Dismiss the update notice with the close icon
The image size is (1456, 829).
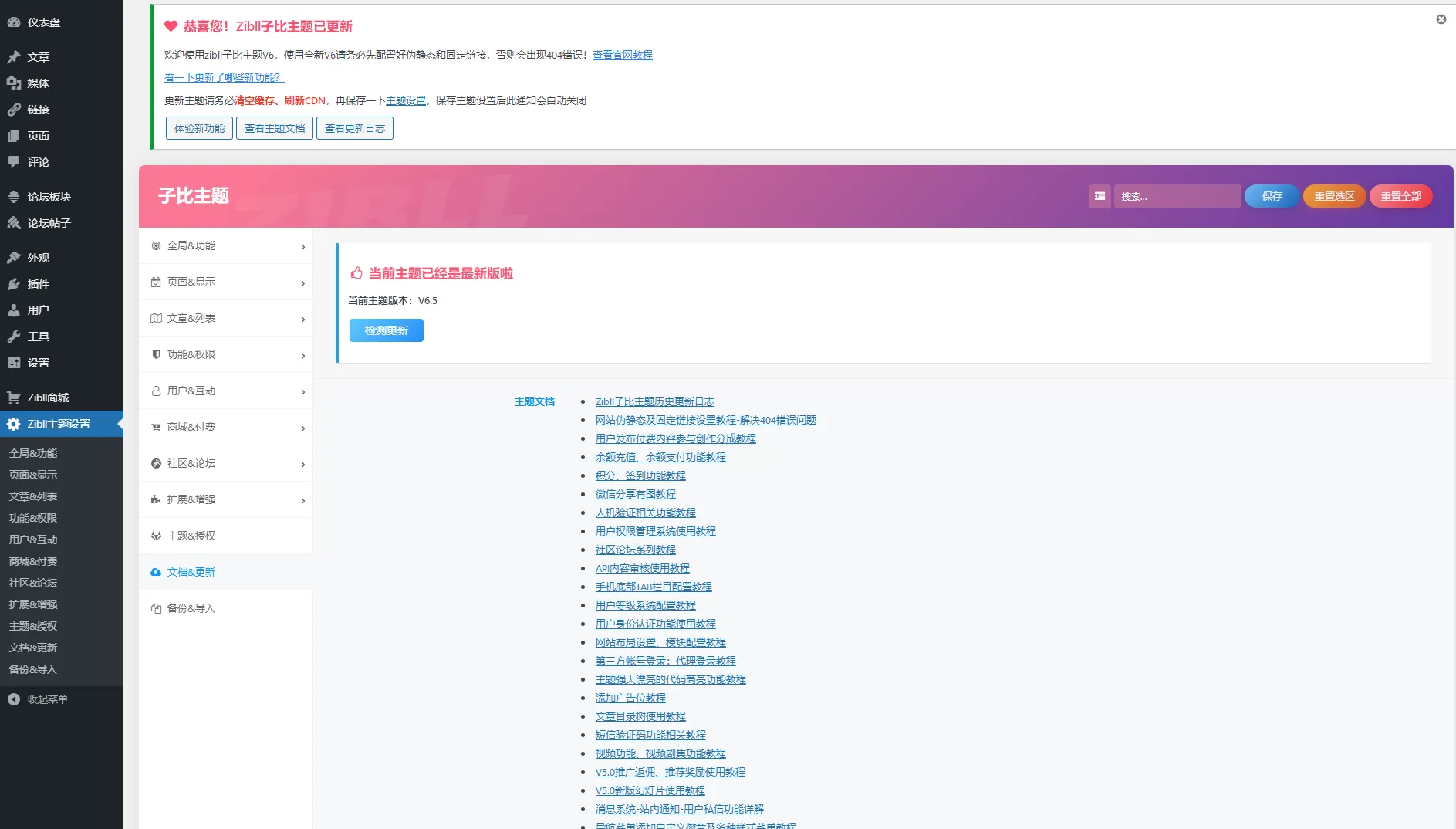[1441, 19]
